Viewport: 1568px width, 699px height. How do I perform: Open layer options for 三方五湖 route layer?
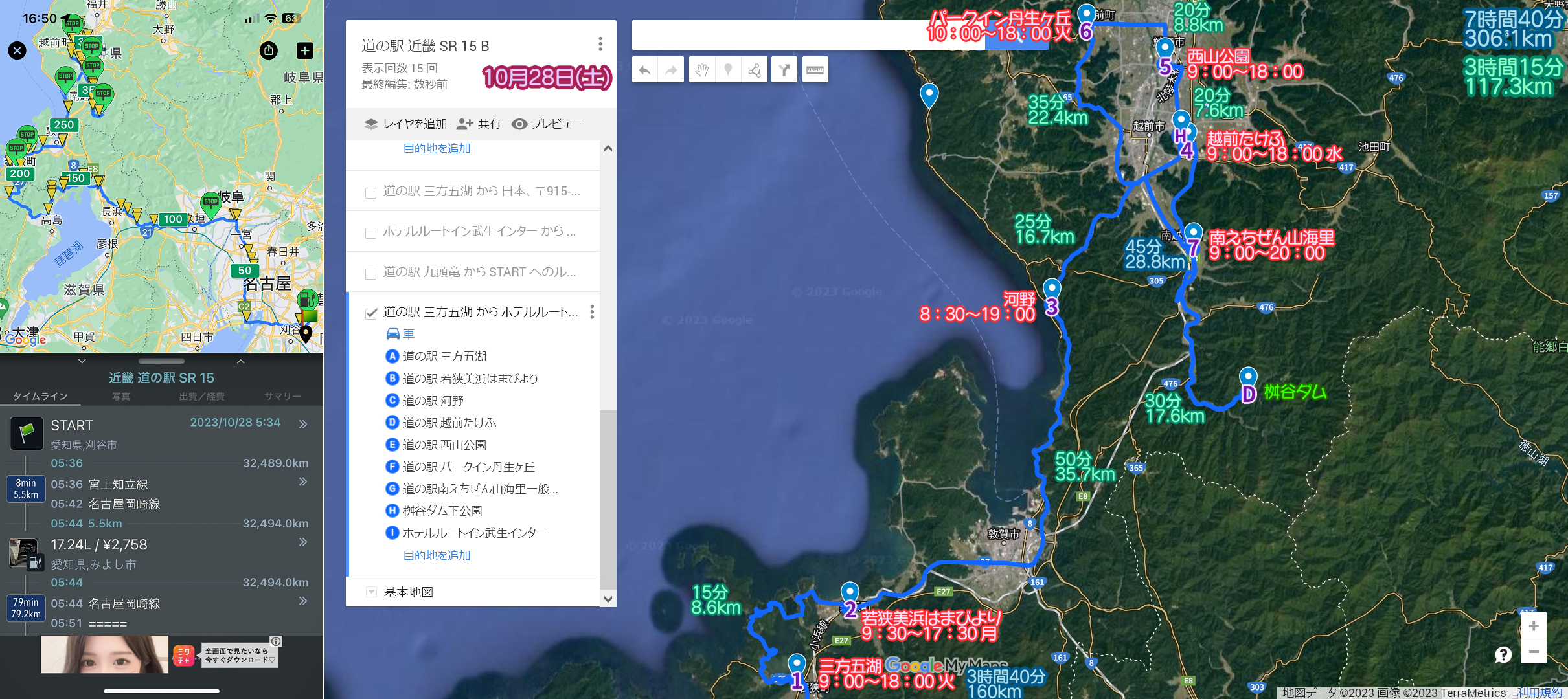point(592,312)
